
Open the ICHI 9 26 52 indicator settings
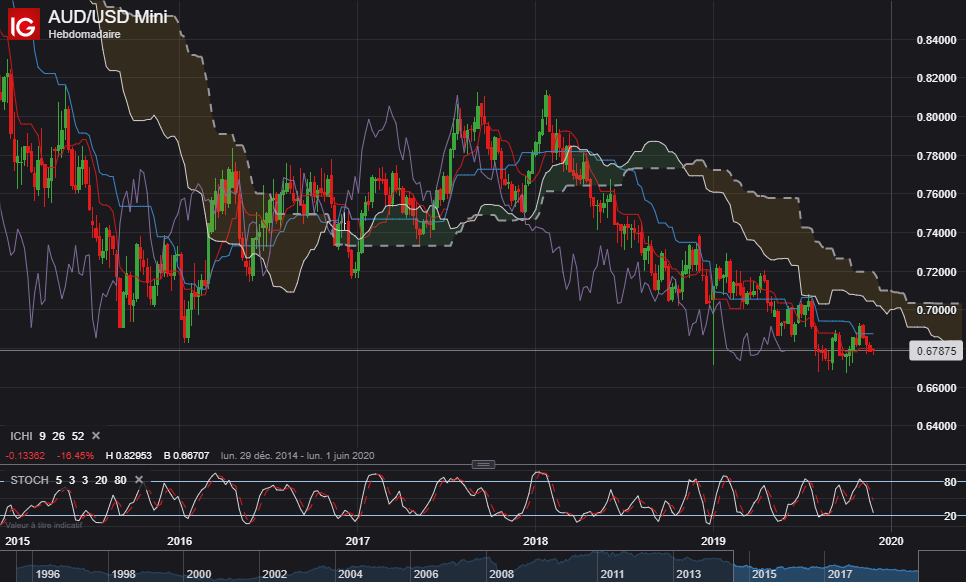tap(47, 436)
